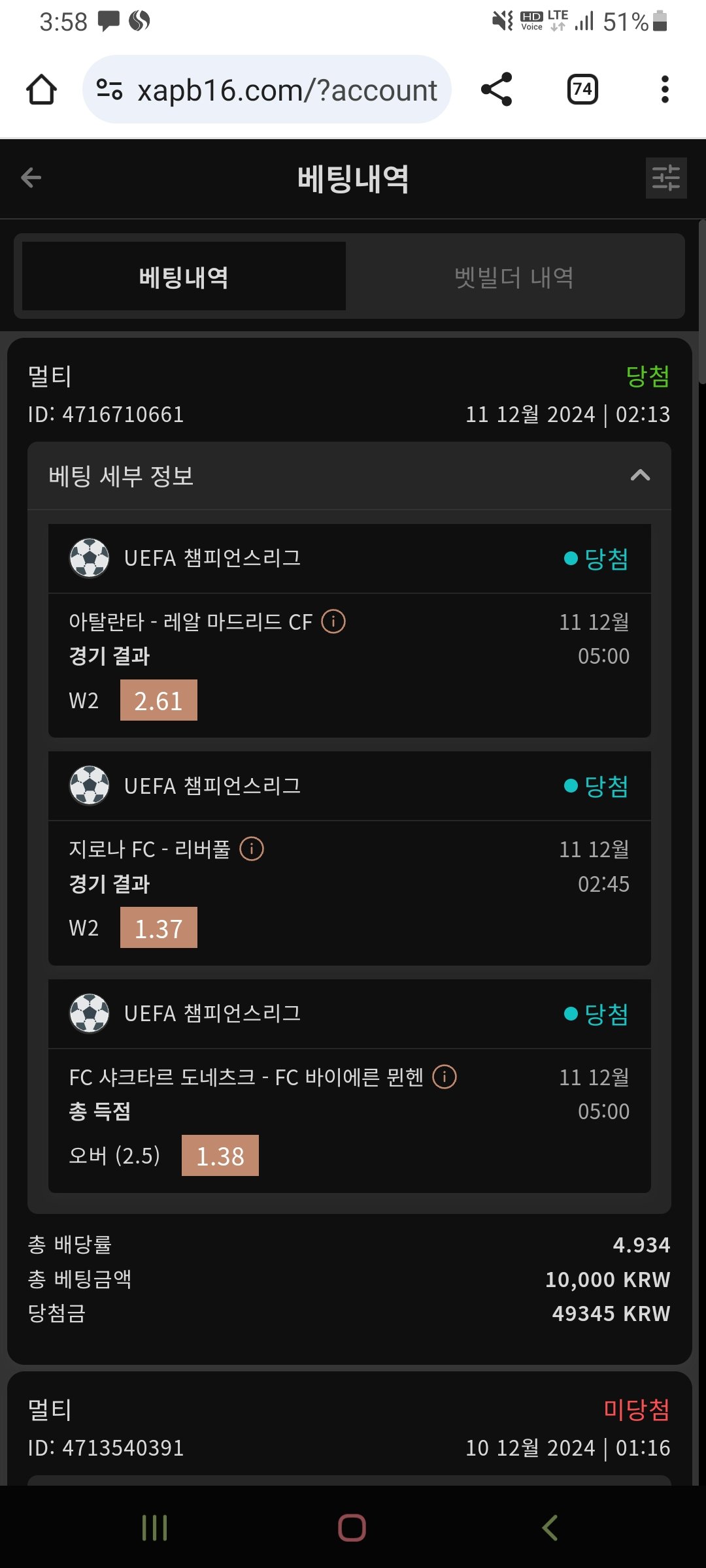The height and width of the screenshot is (1568, 706).
Task: Tap the site settings icon in address bar
Action: pos(109,90)
